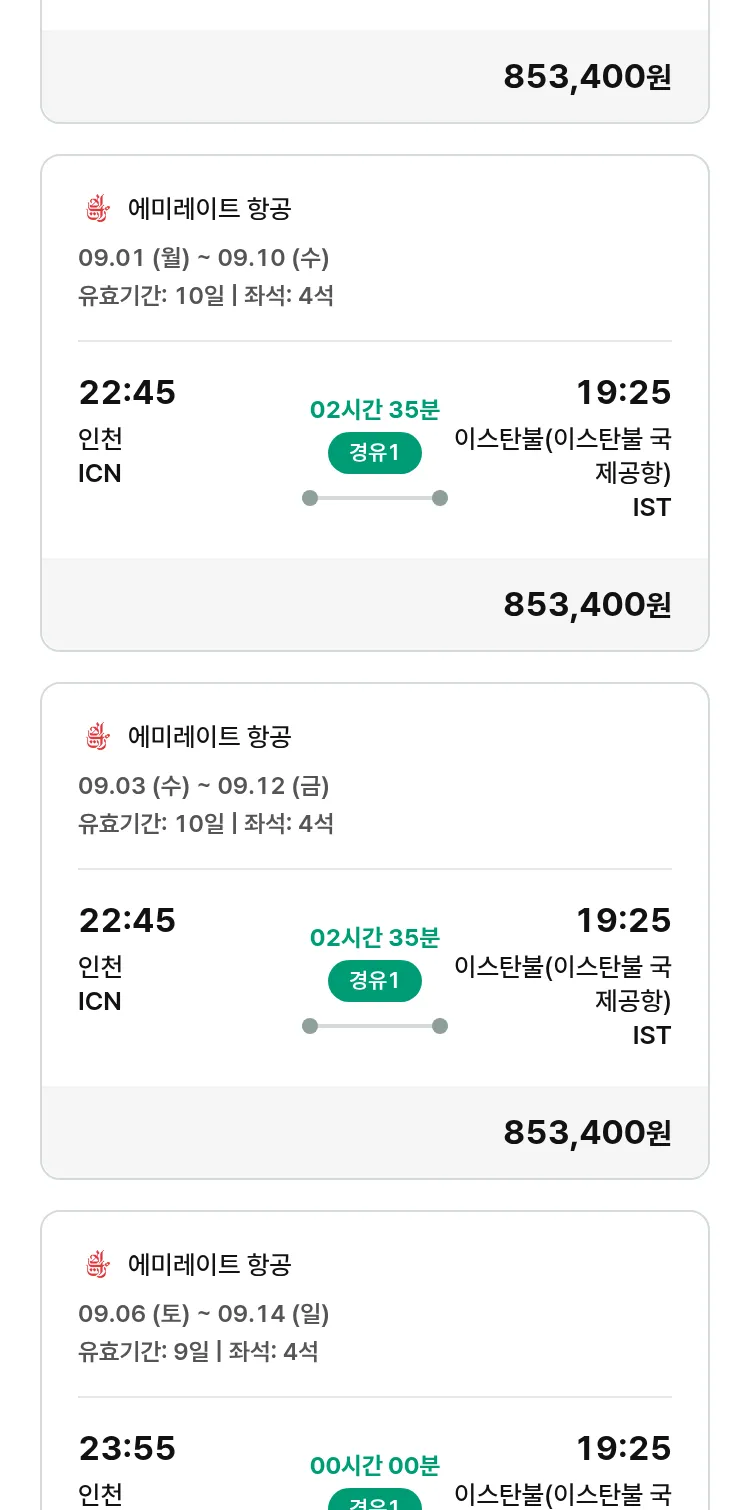This screenshot has height=1510, width=750.
Task: Open the 09.03 (수) ~ 09.12 (금) date range
Action: pyautogui.click(x=204, y=786)
